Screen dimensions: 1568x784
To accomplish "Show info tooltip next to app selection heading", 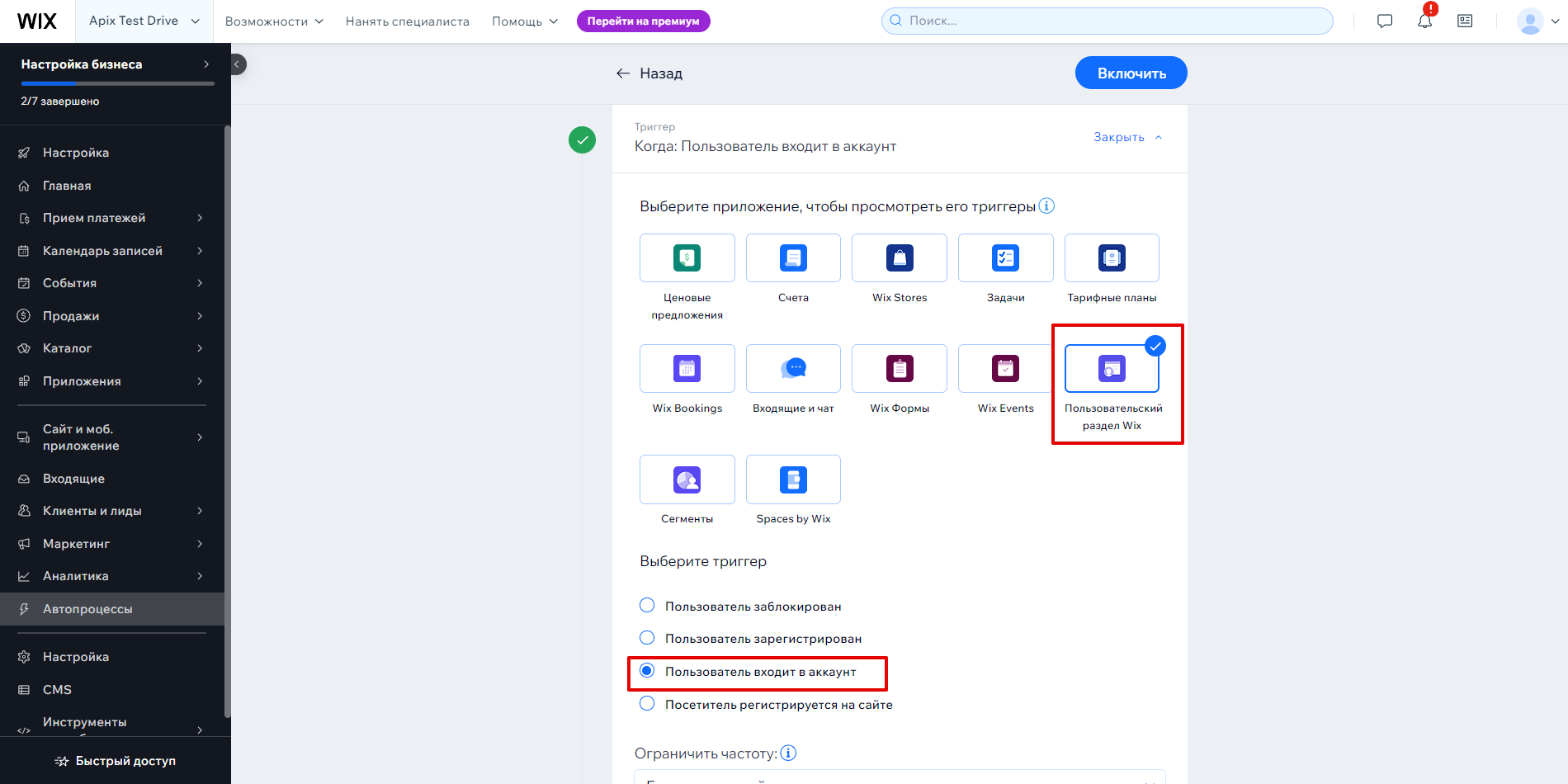I will pos(1046,206).
